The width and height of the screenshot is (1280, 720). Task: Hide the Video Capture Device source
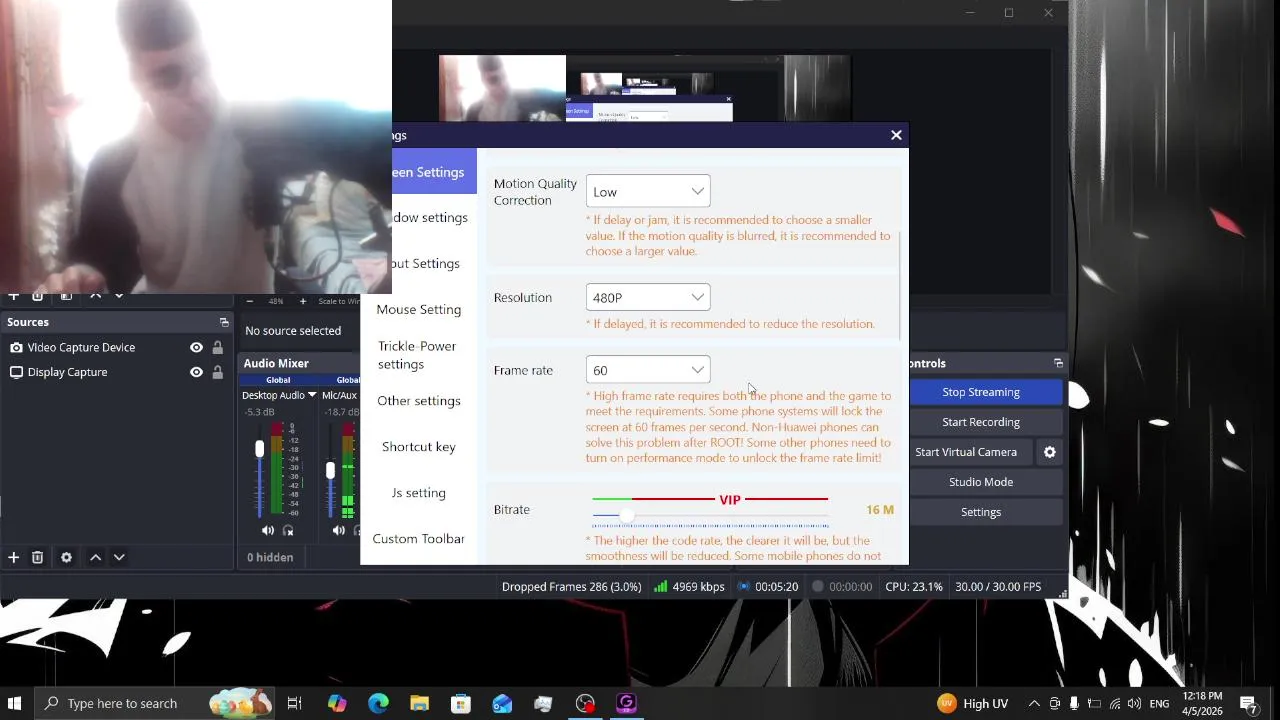click(x=196, y=347)
